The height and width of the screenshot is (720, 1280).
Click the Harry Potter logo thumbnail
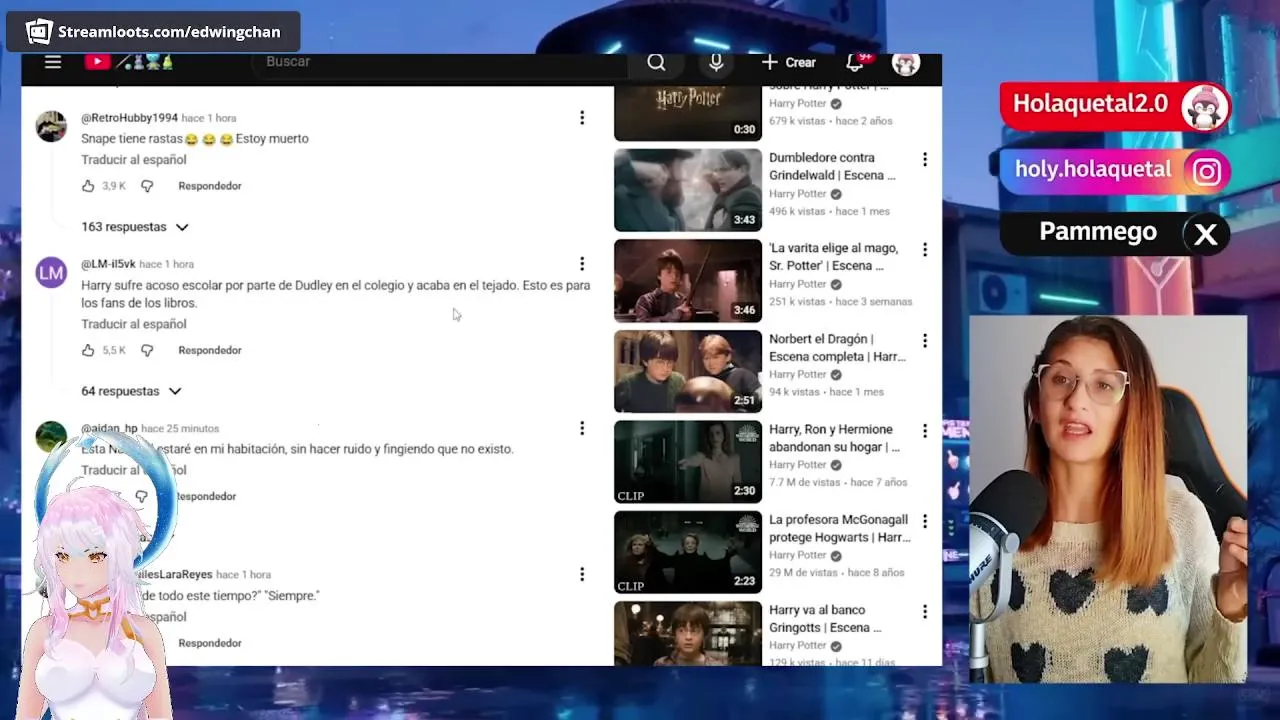pos(688,113)
